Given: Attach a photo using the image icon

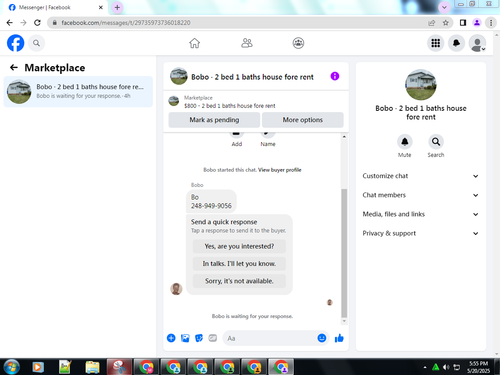Looking at the screenshot, I should tap(185, 338).
